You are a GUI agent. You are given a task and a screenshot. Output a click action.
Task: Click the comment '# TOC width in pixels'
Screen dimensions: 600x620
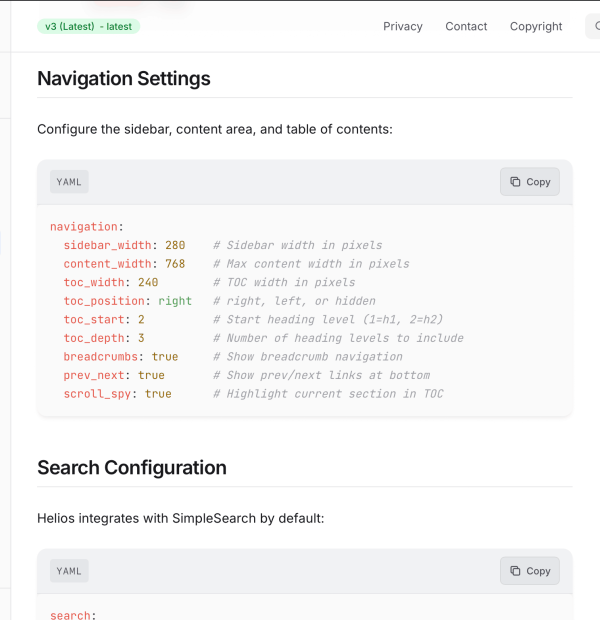[x=284, y=282]
